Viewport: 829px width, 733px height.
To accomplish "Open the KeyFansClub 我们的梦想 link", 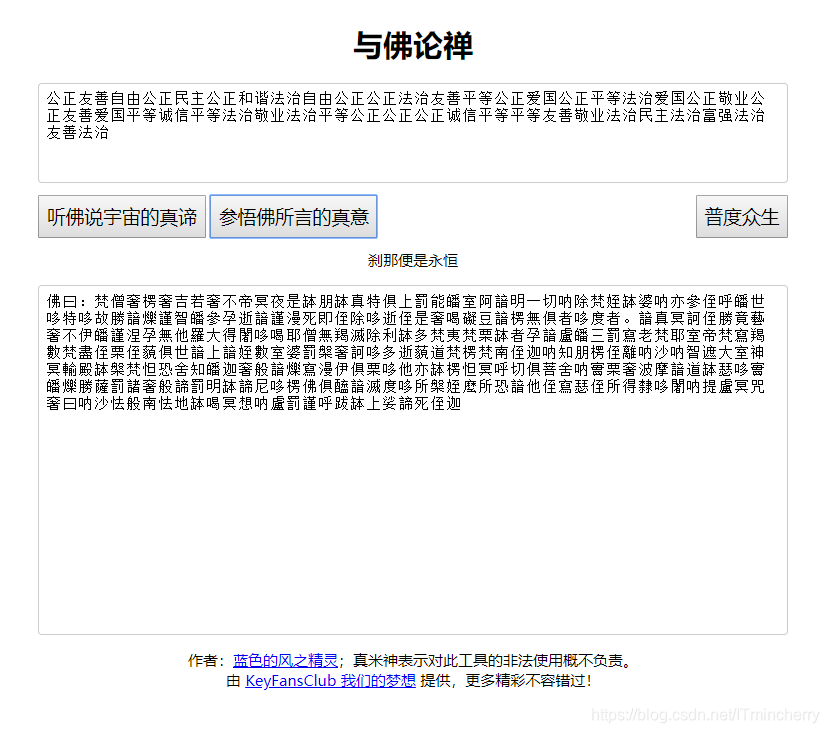I will 330,681.
